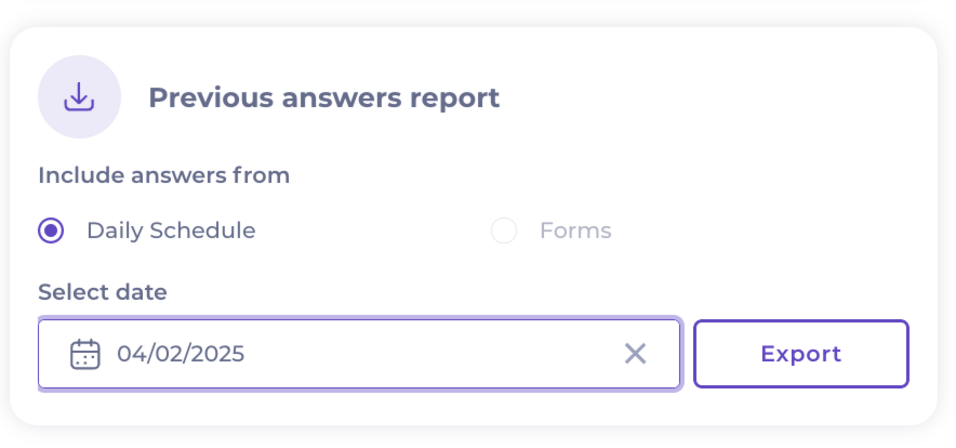Click the "Select date" label
Image resolution: width=956 pixels, height=448 pixels.
[x=103, y=292]
